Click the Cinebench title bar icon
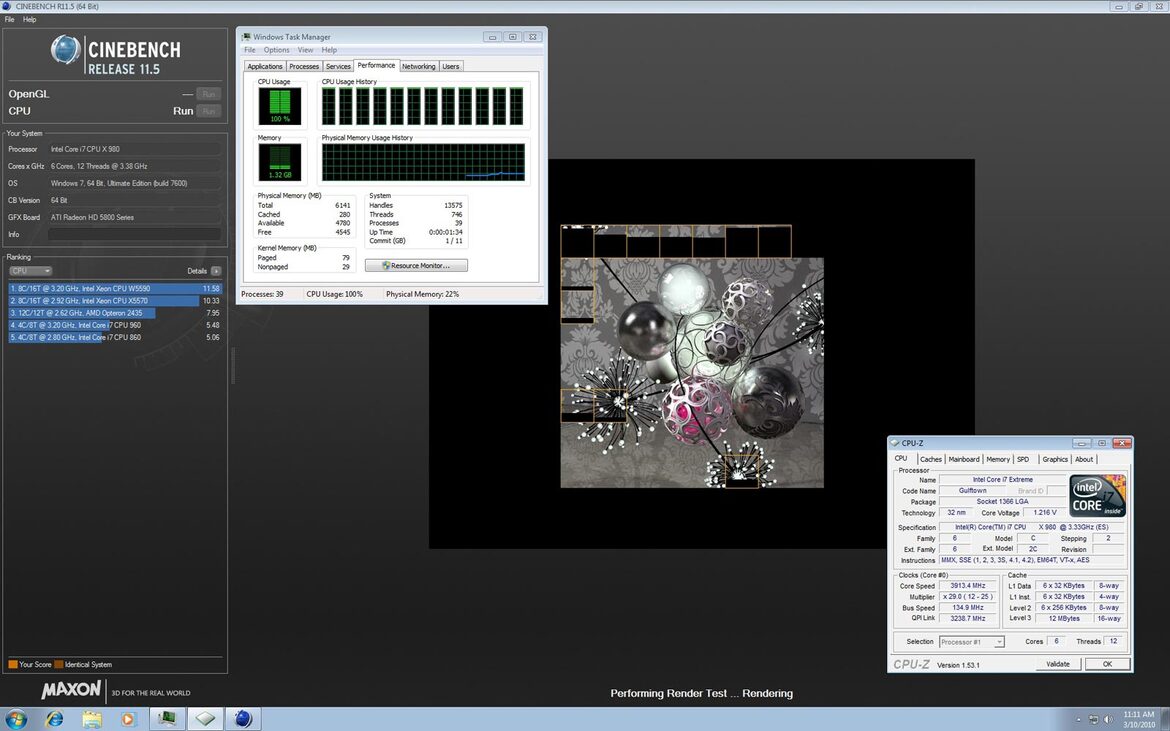Viewport: 1170px width, 731px height. pyautogui.click(x=6, y=6)
